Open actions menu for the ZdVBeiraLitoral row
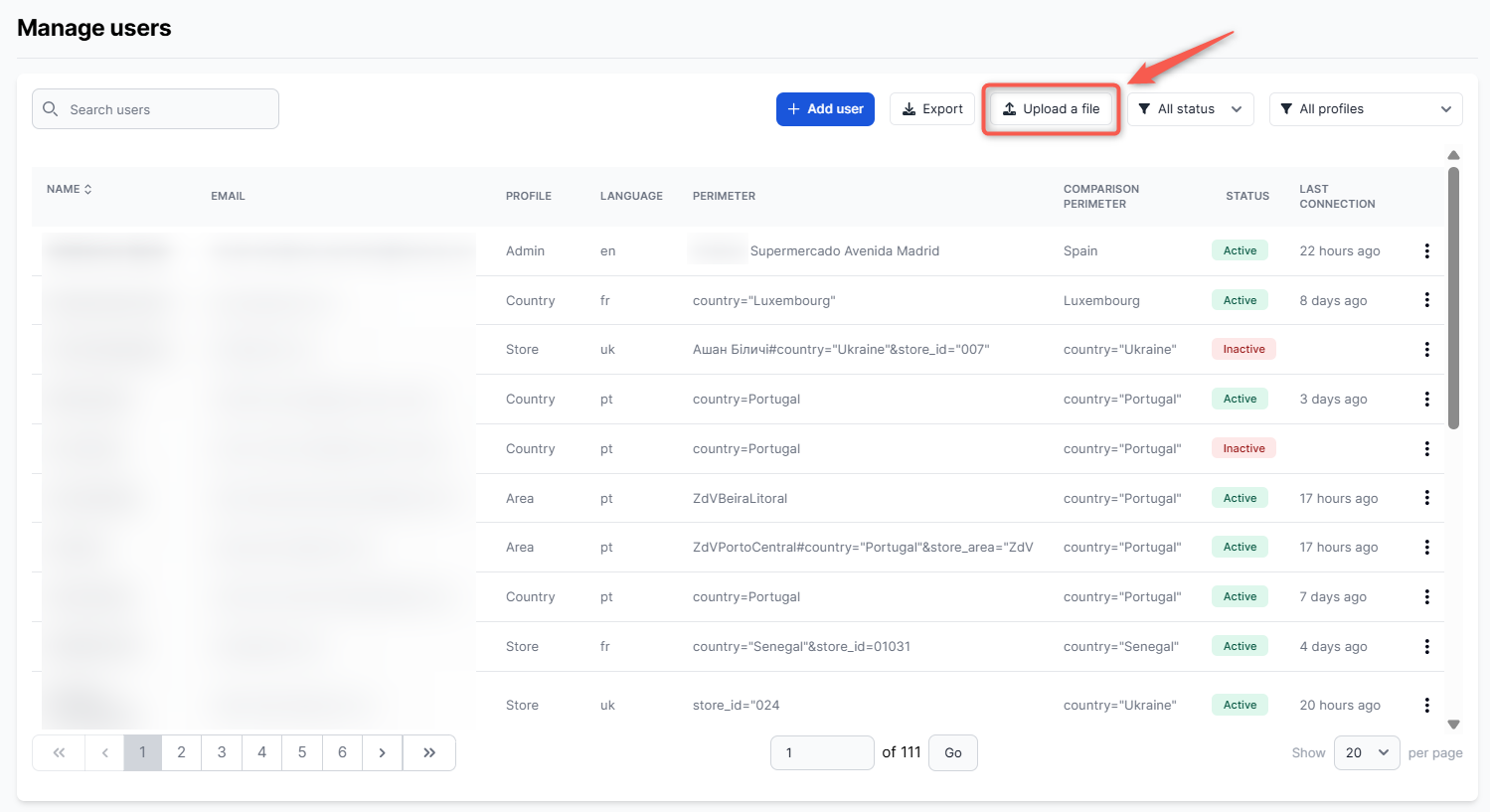 [x=1426, y=498]
